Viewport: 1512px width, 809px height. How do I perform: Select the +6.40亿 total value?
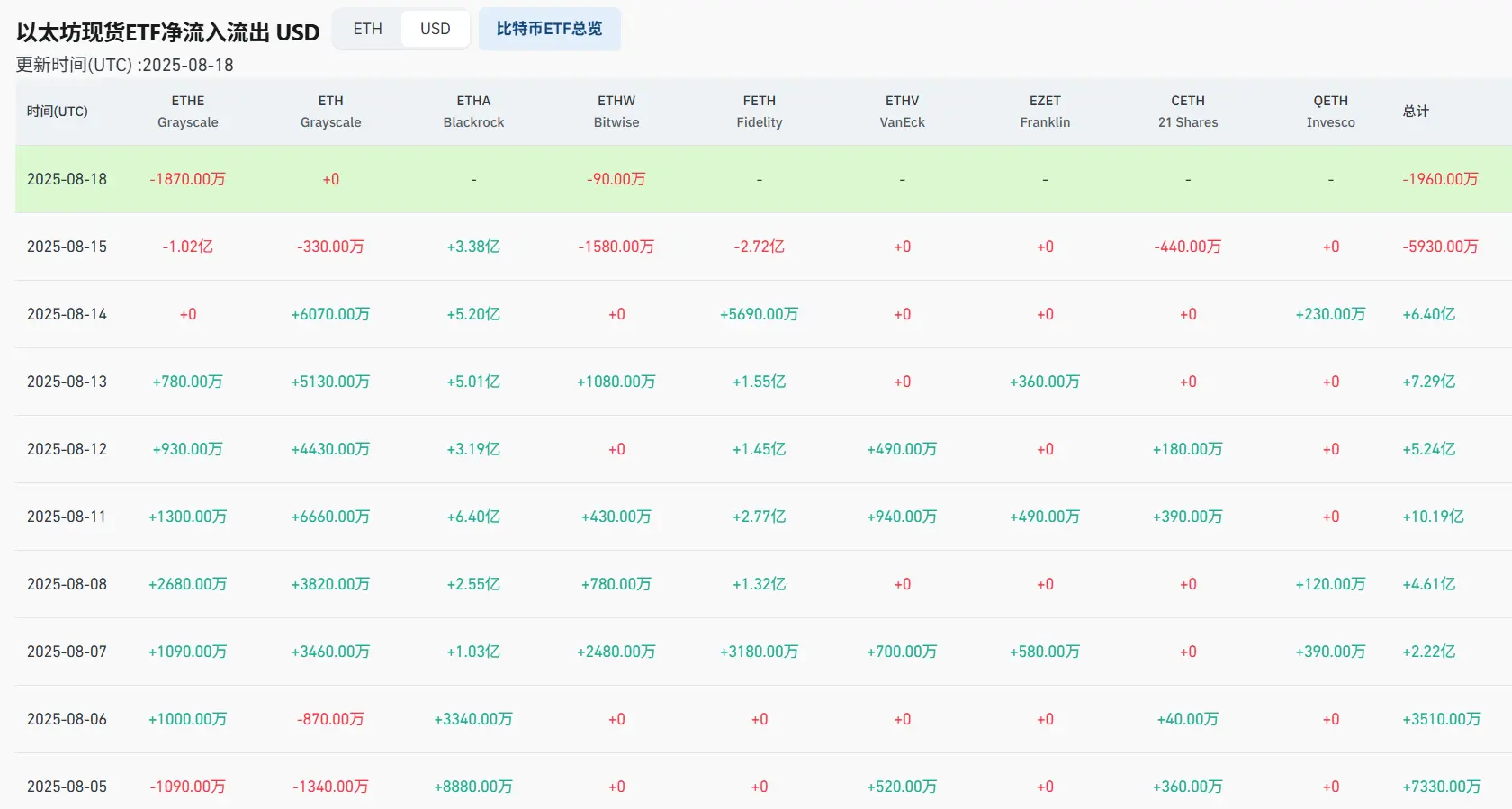(x=1429, y=314)
